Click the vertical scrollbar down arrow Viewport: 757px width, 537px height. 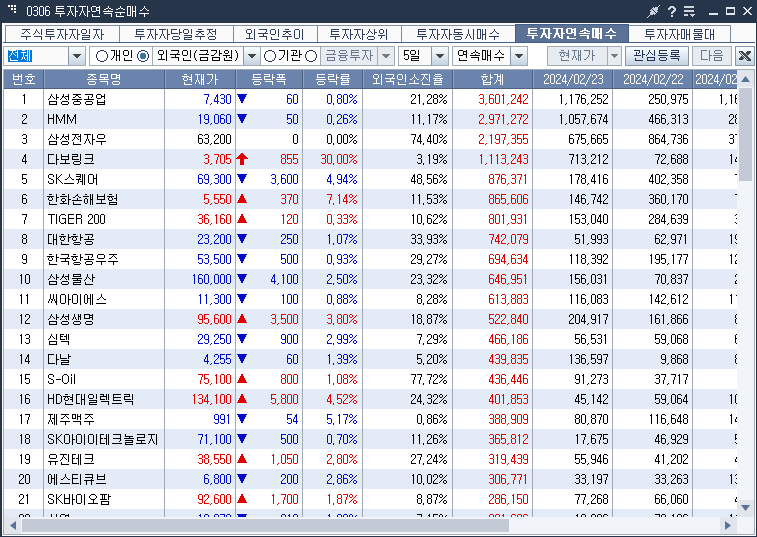(x=745, y=507)
